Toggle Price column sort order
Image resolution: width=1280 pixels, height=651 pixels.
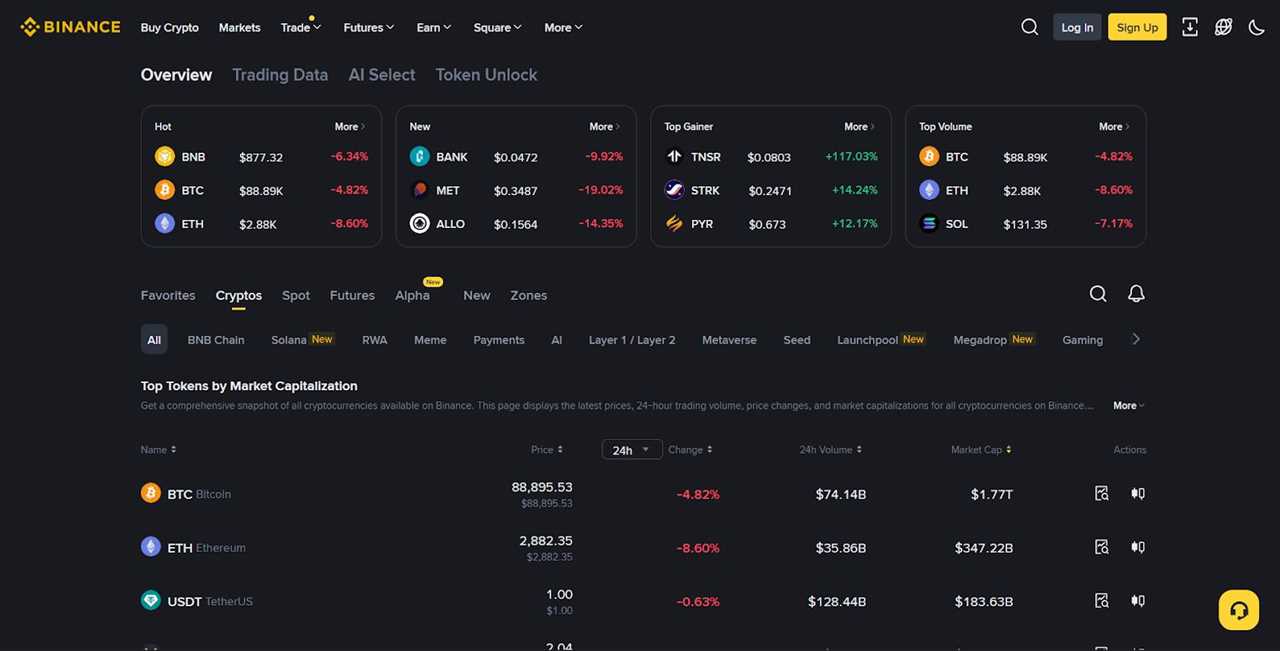pos(558,449)
